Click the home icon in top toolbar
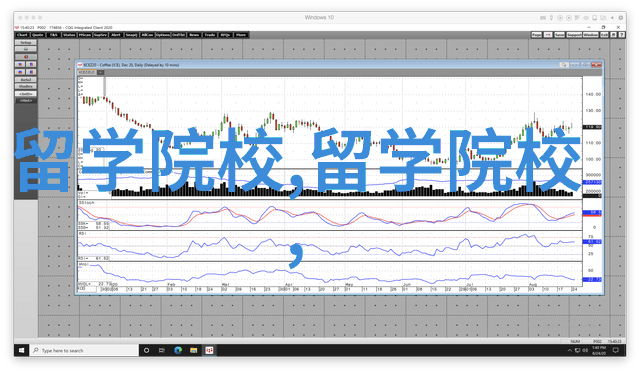Image resolution: width=640 pixels, height=373 pixels. pyautogui.click(x=613, y=35)
